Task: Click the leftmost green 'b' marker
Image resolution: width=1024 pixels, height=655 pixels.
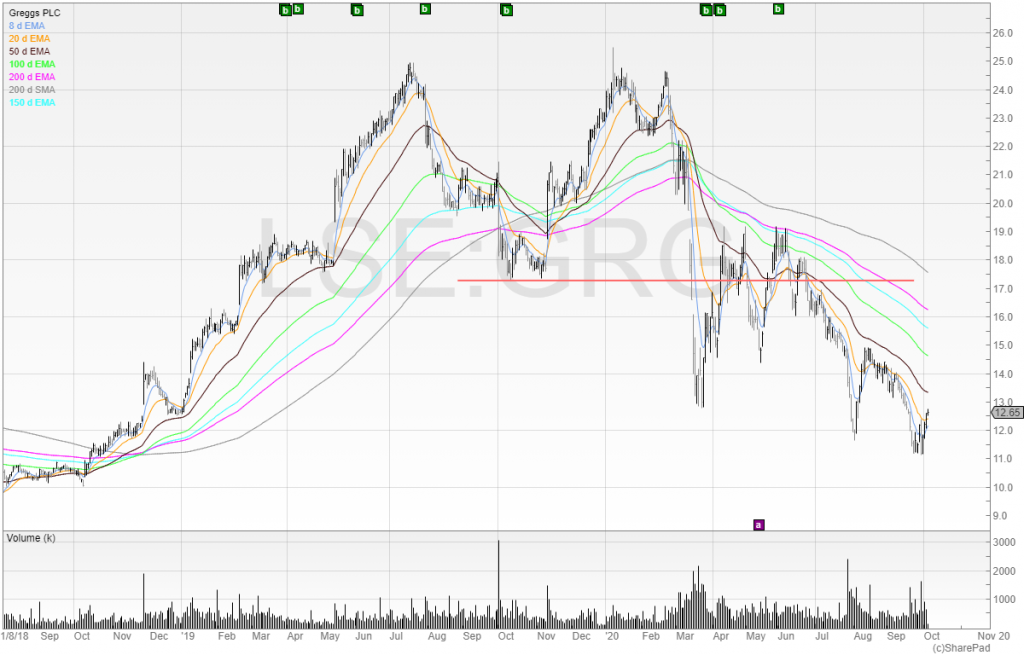Action: click(x=285, y=10)
